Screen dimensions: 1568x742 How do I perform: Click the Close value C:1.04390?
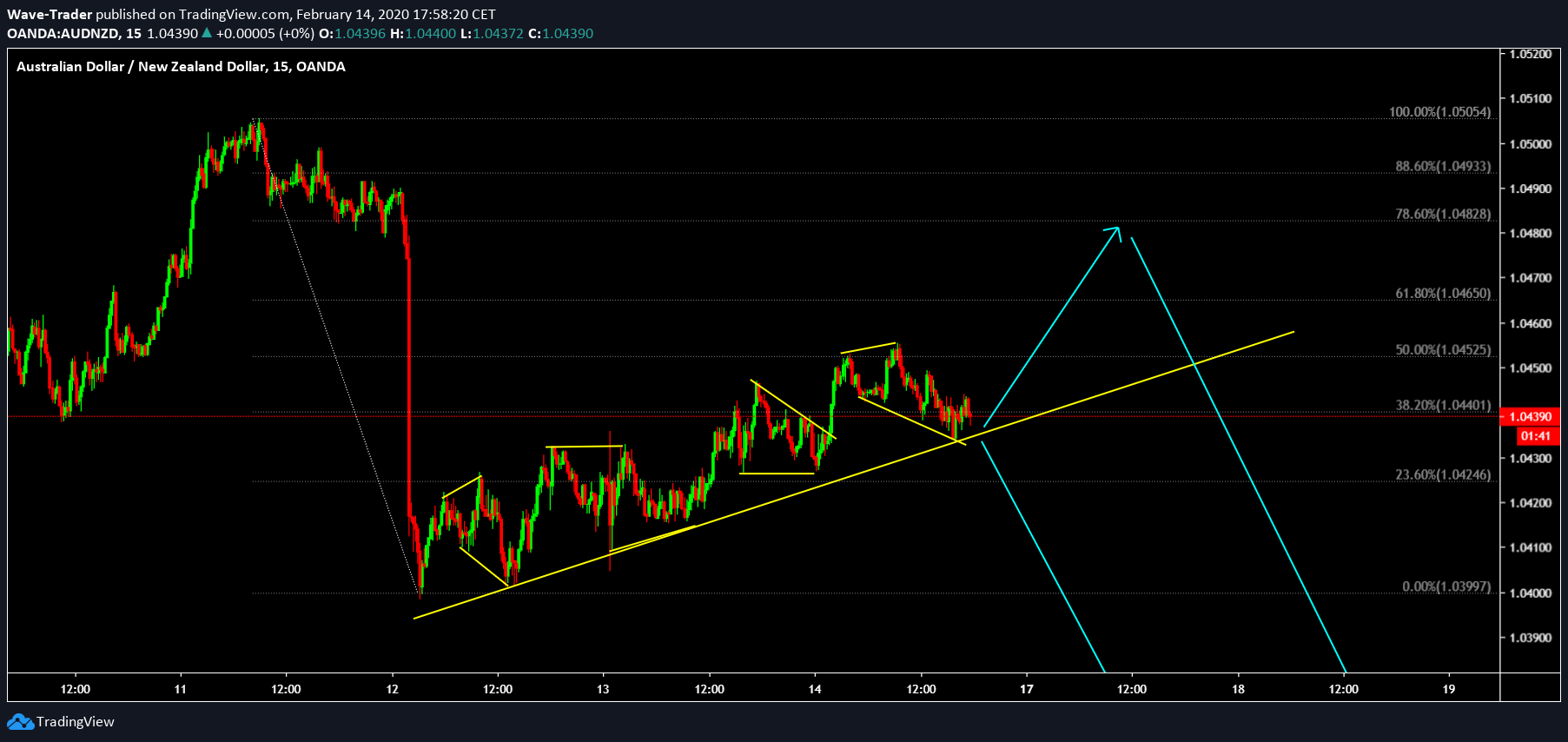tap(561, 34)
